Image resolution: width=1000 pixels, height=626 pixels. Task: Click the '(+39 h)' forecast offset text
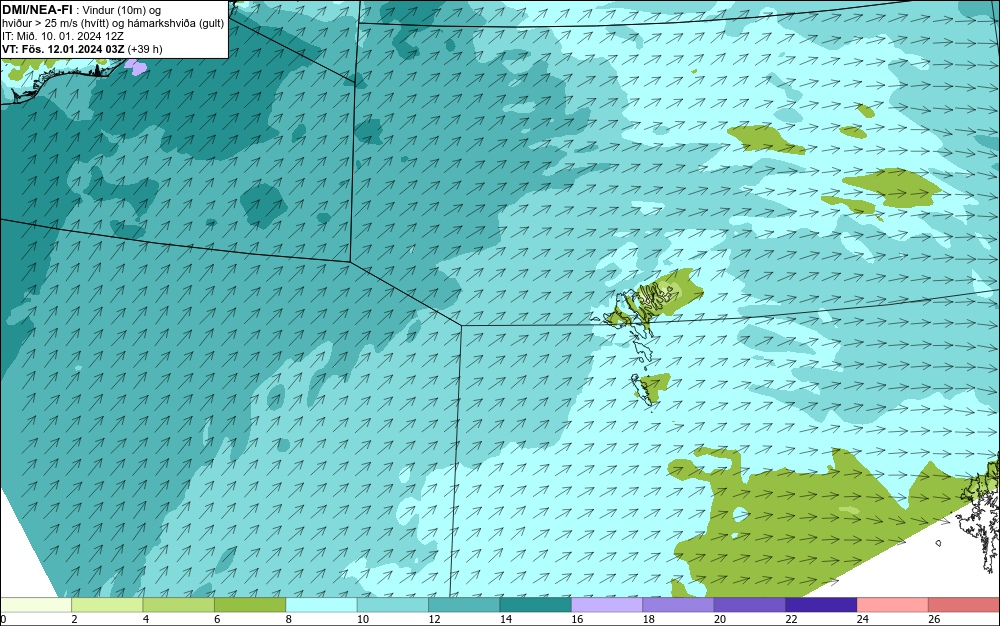click(145, 49)
